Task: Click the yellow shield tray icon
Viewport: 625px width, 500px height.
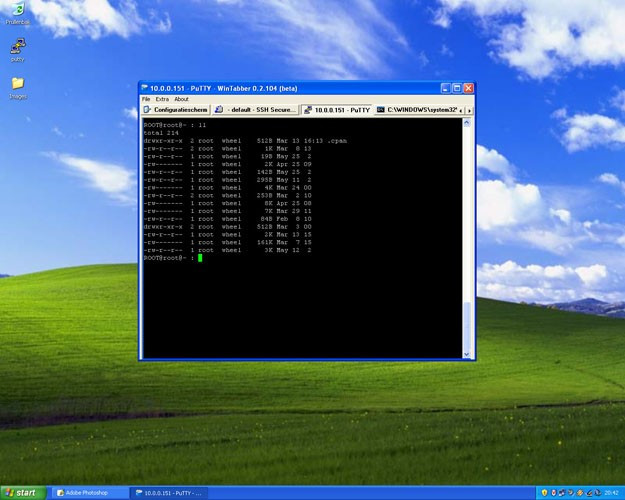Action: pyautogui.click(x=544, y=493)
